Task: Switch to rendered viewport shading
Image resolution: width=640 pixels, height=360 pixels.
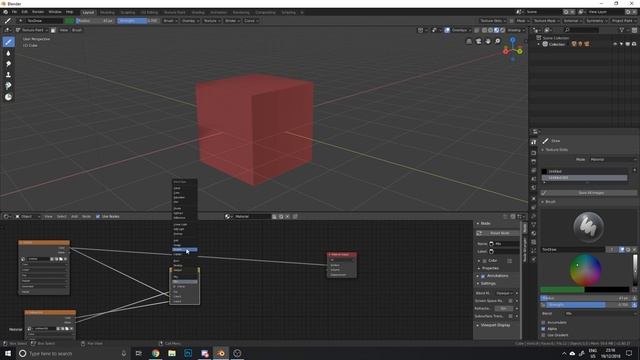Action: 502,30
